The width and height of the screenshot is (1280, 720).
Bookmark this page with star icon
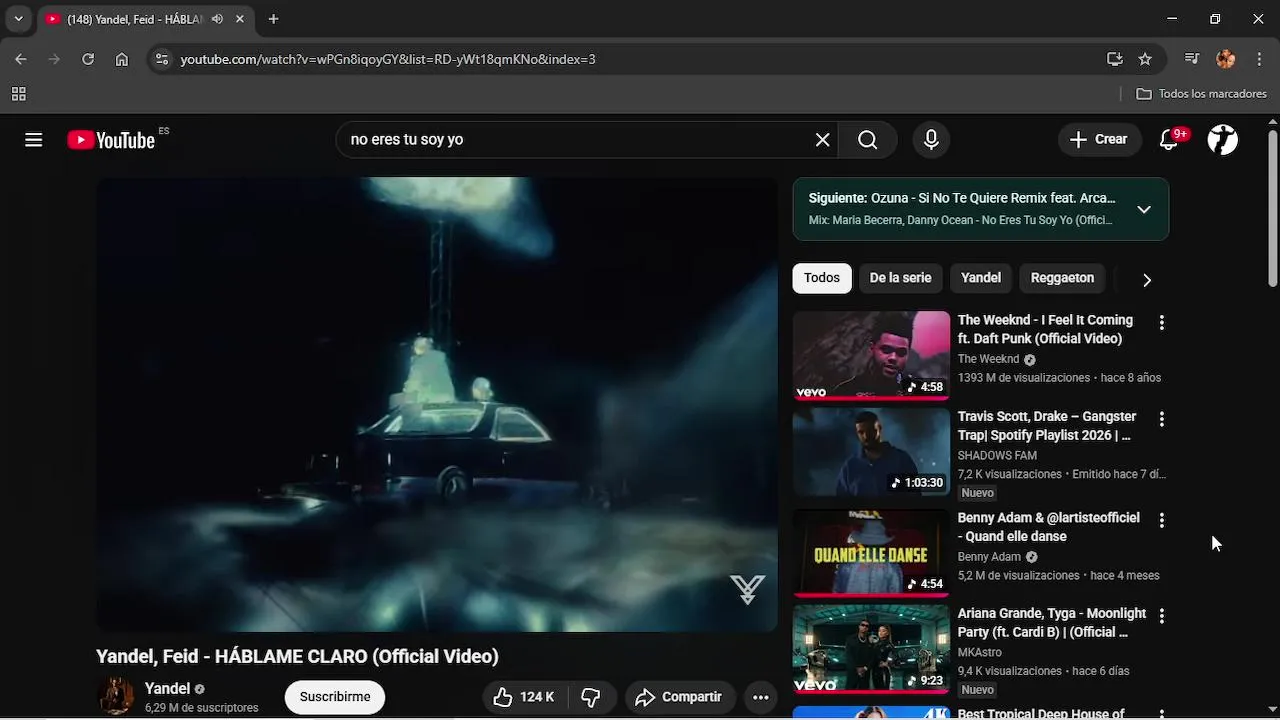[1145, 59]
